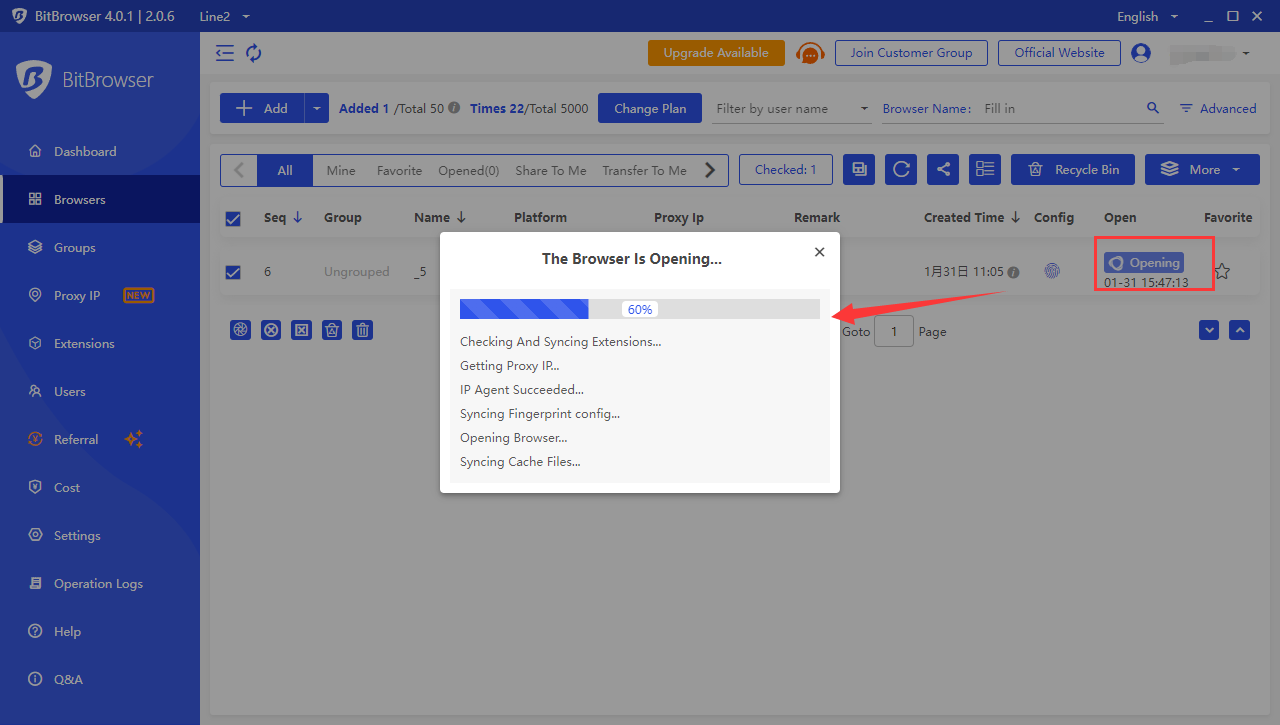Click the Goto page number field
The height and width of the screenshot is (725, 1280).
(894, 331)
